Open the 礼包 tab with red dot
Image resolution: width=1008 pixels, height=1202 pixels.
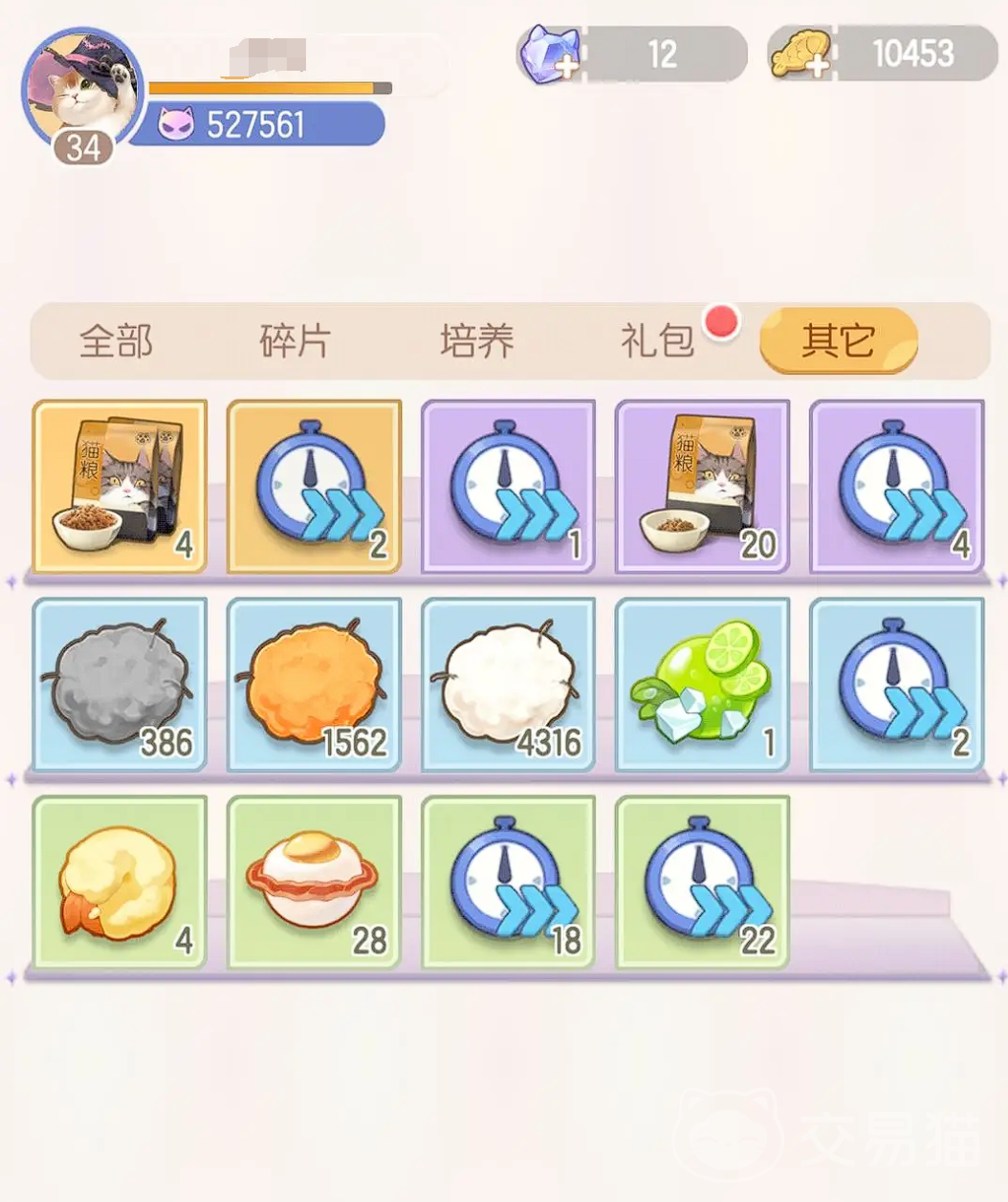click(658, 340)
